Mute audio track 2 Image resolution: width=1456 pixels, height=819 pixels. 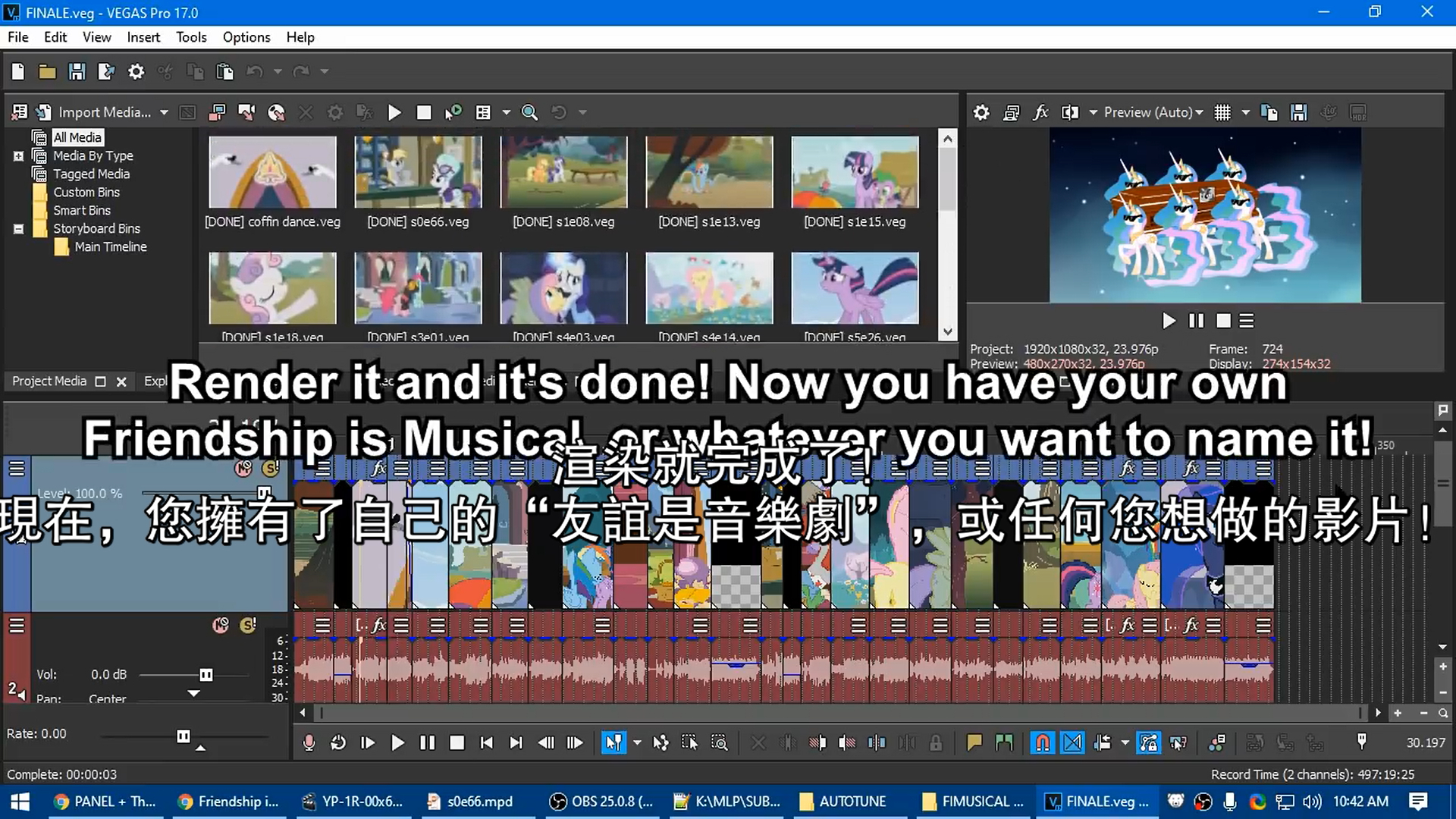[221, 625]
